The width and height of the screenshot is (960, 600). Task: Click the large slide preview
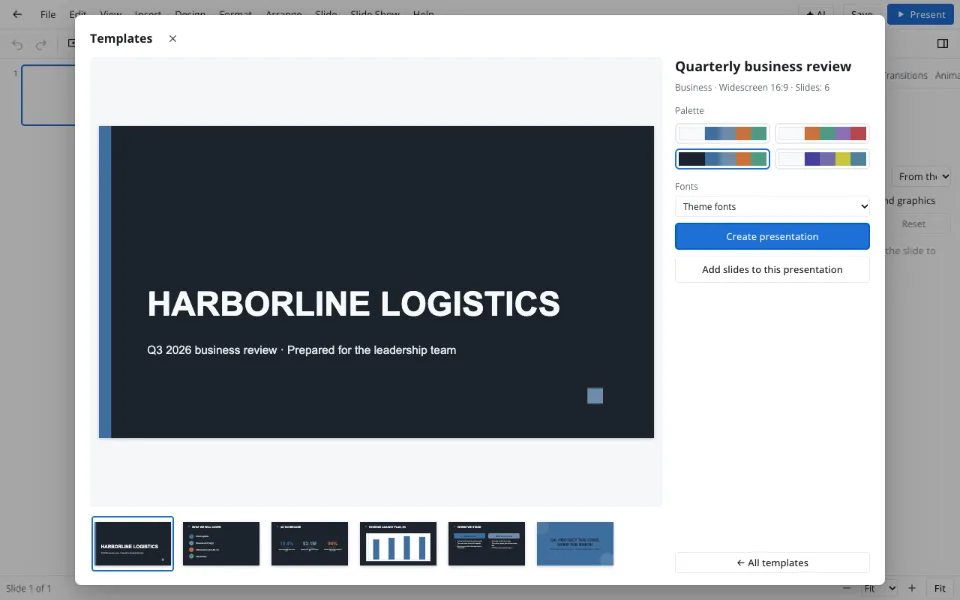377,282
